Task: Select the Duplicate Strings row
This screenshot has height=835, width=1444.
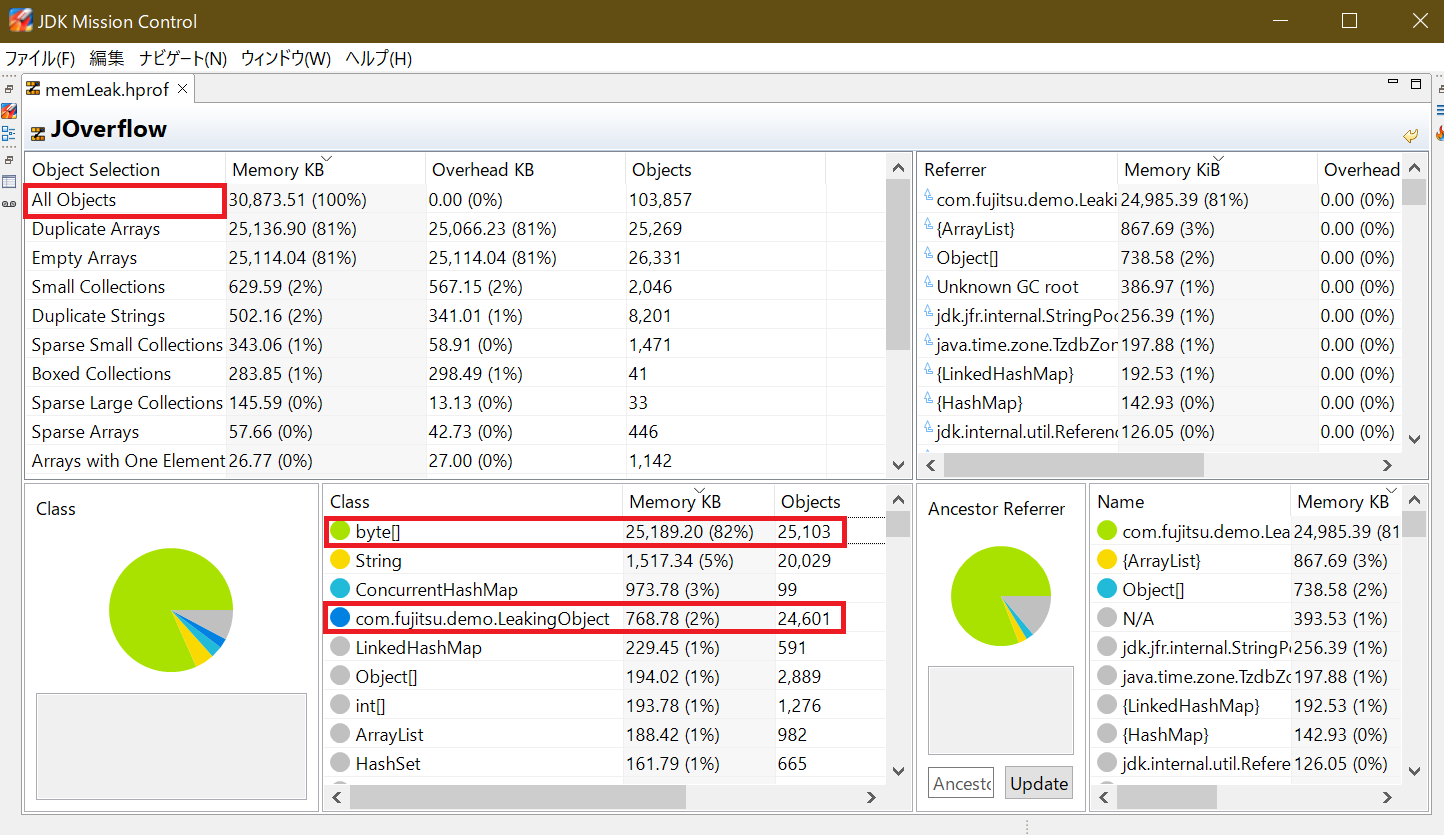Action: 98,316
